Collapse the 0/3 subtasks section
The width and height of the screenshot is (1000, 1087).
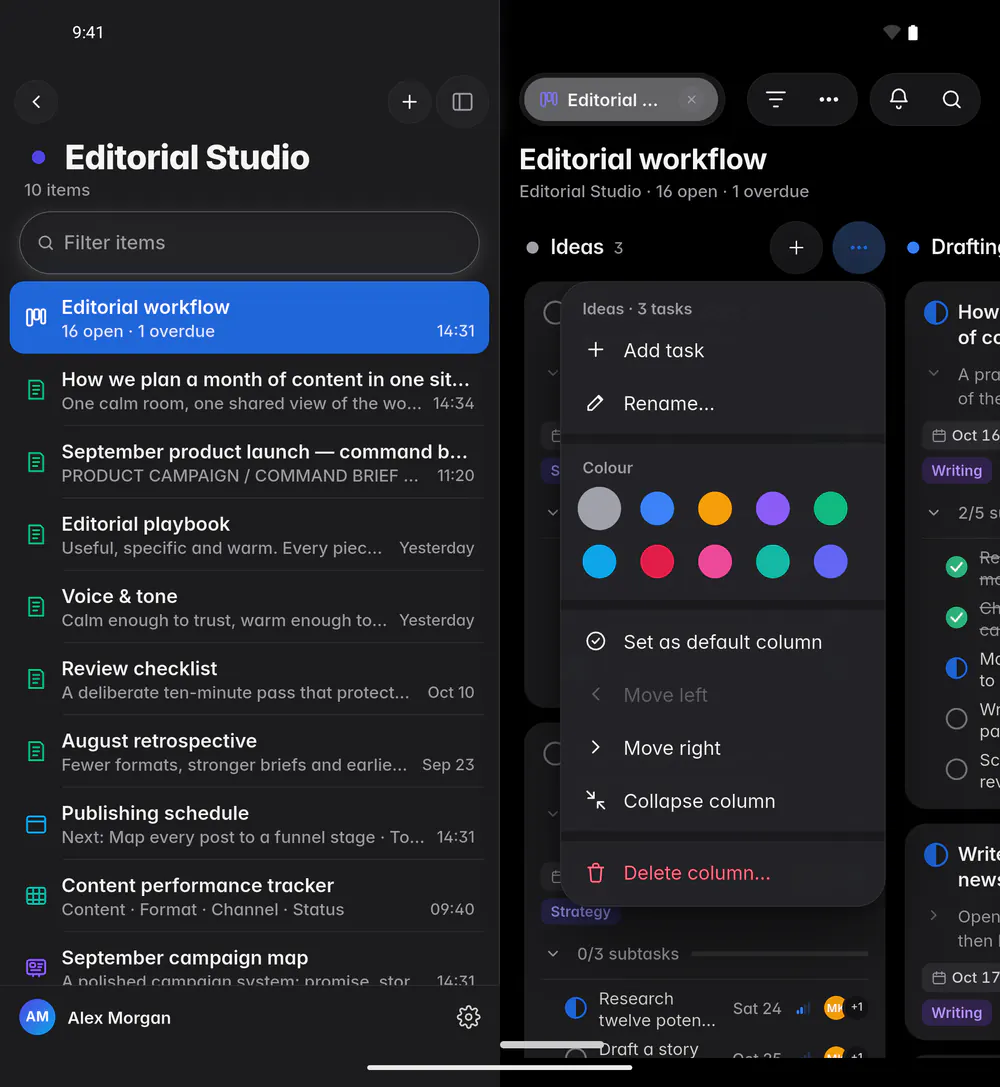(x=553, y=954)
